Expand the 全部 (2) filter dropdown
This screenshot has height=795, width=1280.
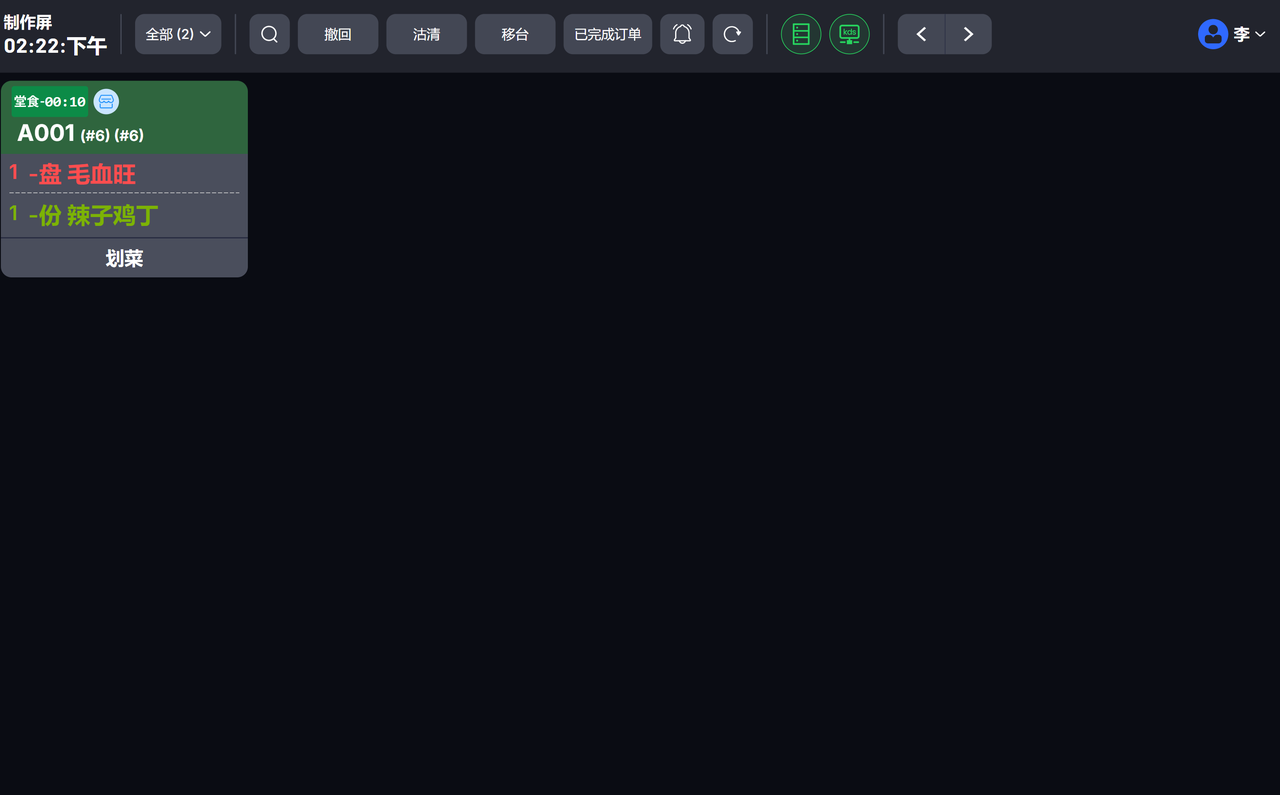point(178,34)
